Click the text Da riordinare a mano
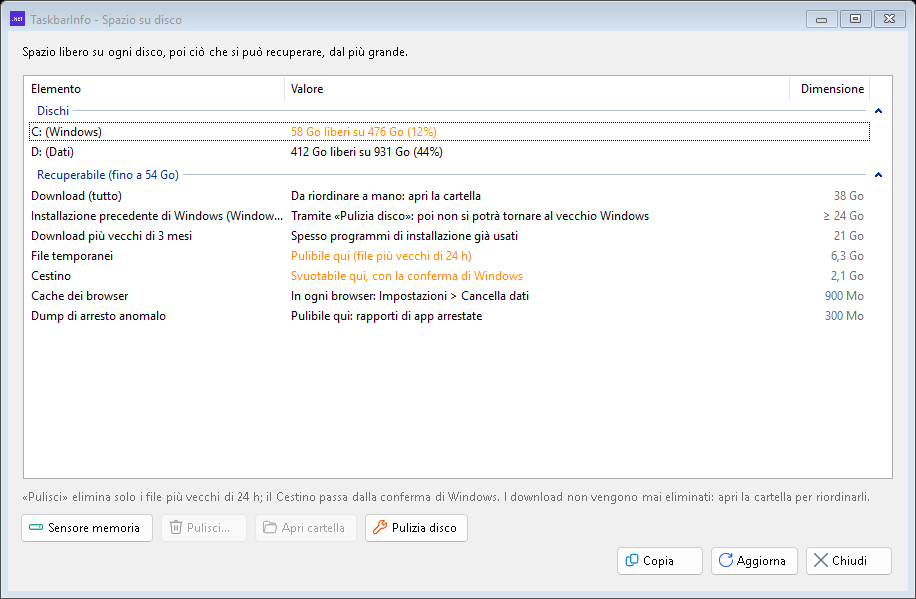Image resolution: width=916 pixels, height=599 pixels. tap(386, 196)
